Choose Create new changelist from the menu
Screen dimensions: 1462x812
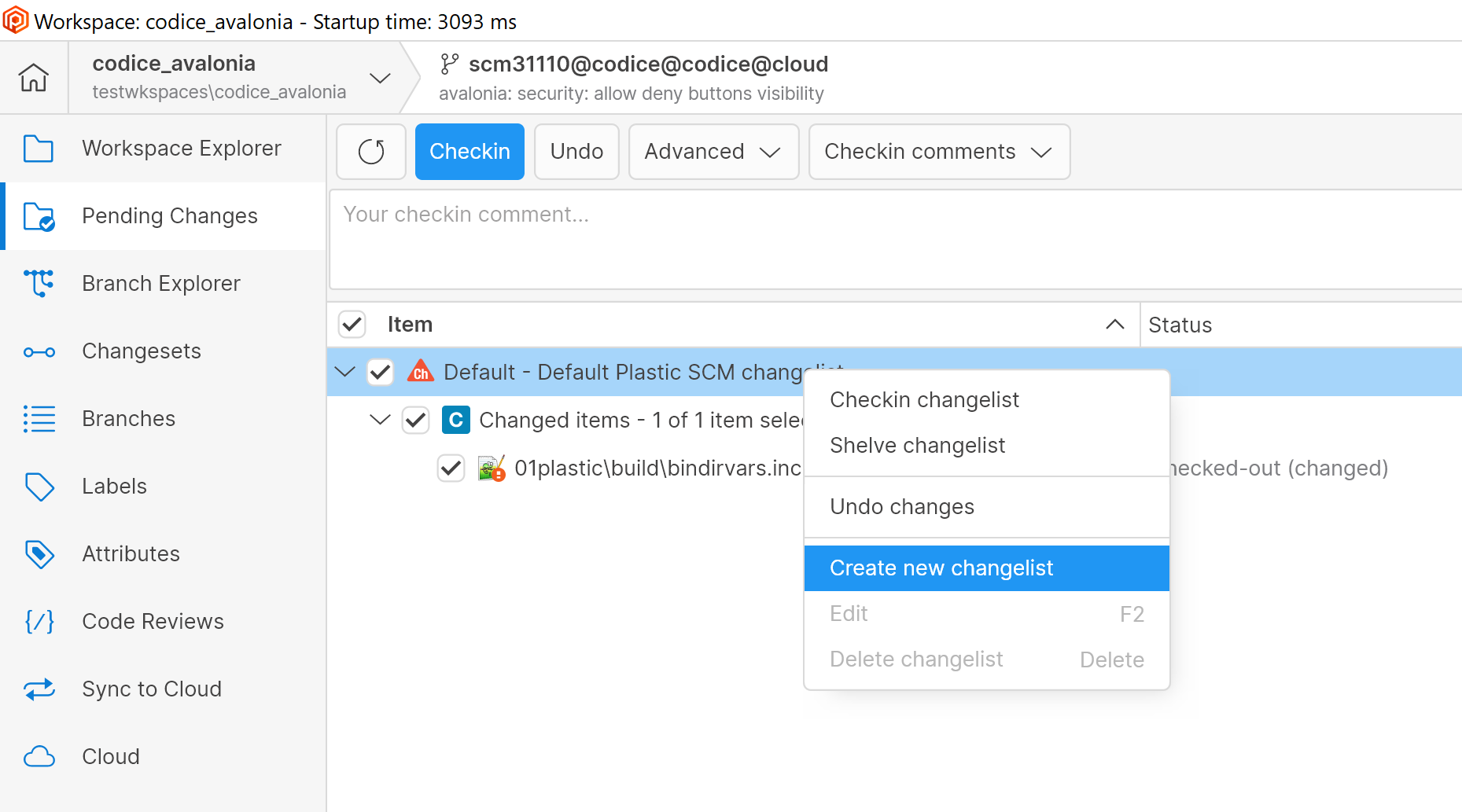point(941,568)
